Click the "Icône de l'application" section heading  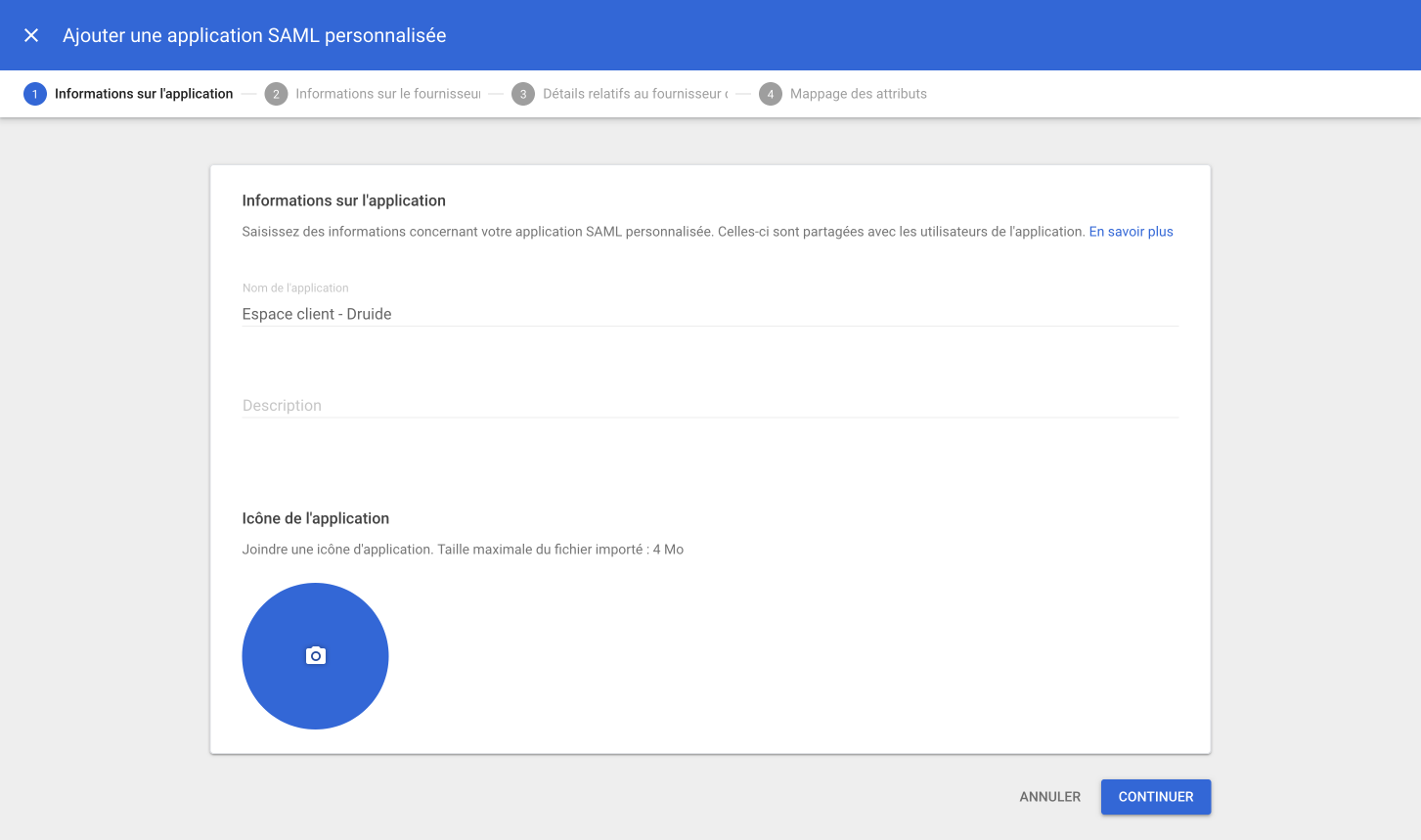315,518
